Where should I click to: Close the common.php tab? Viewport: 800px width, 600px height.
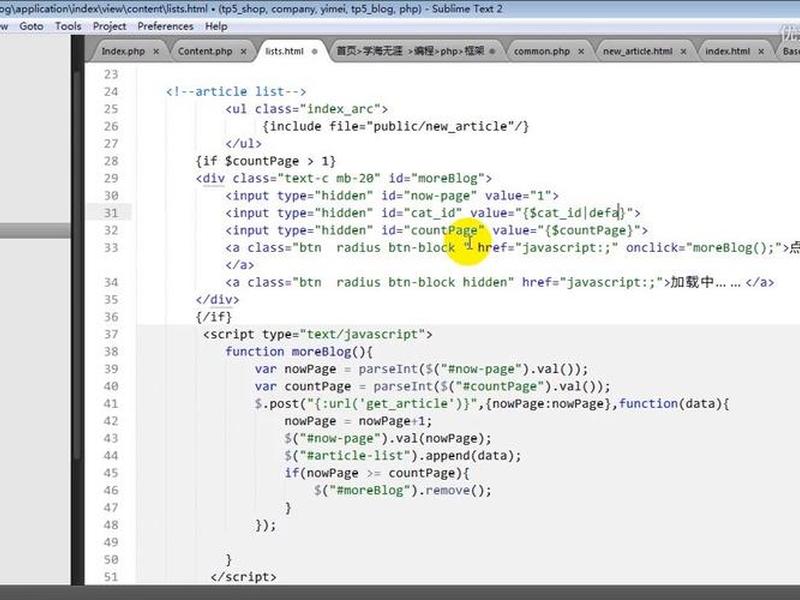tap(581, 52)
